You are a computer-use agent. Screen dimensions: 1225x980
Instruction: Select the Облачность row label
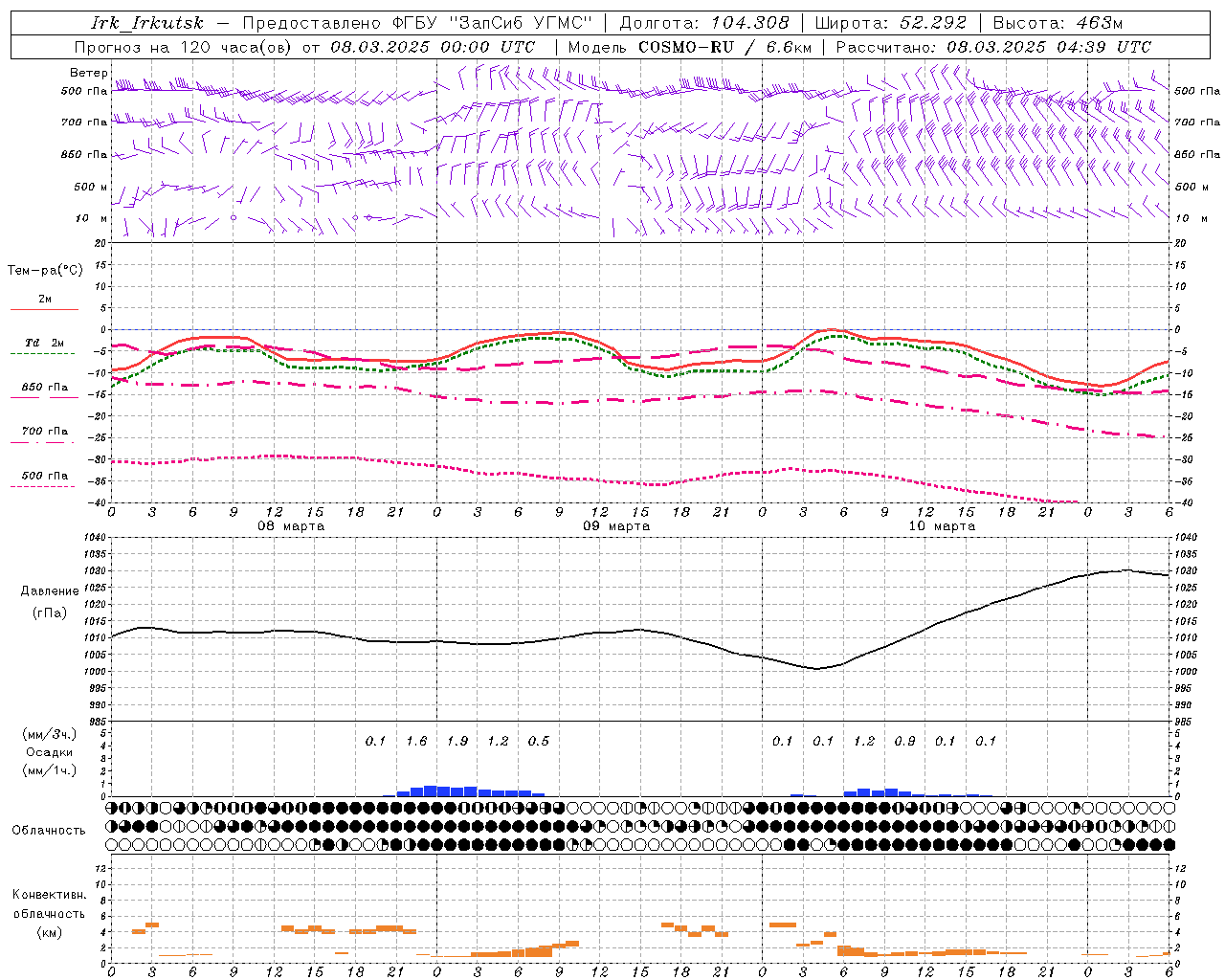49,830
